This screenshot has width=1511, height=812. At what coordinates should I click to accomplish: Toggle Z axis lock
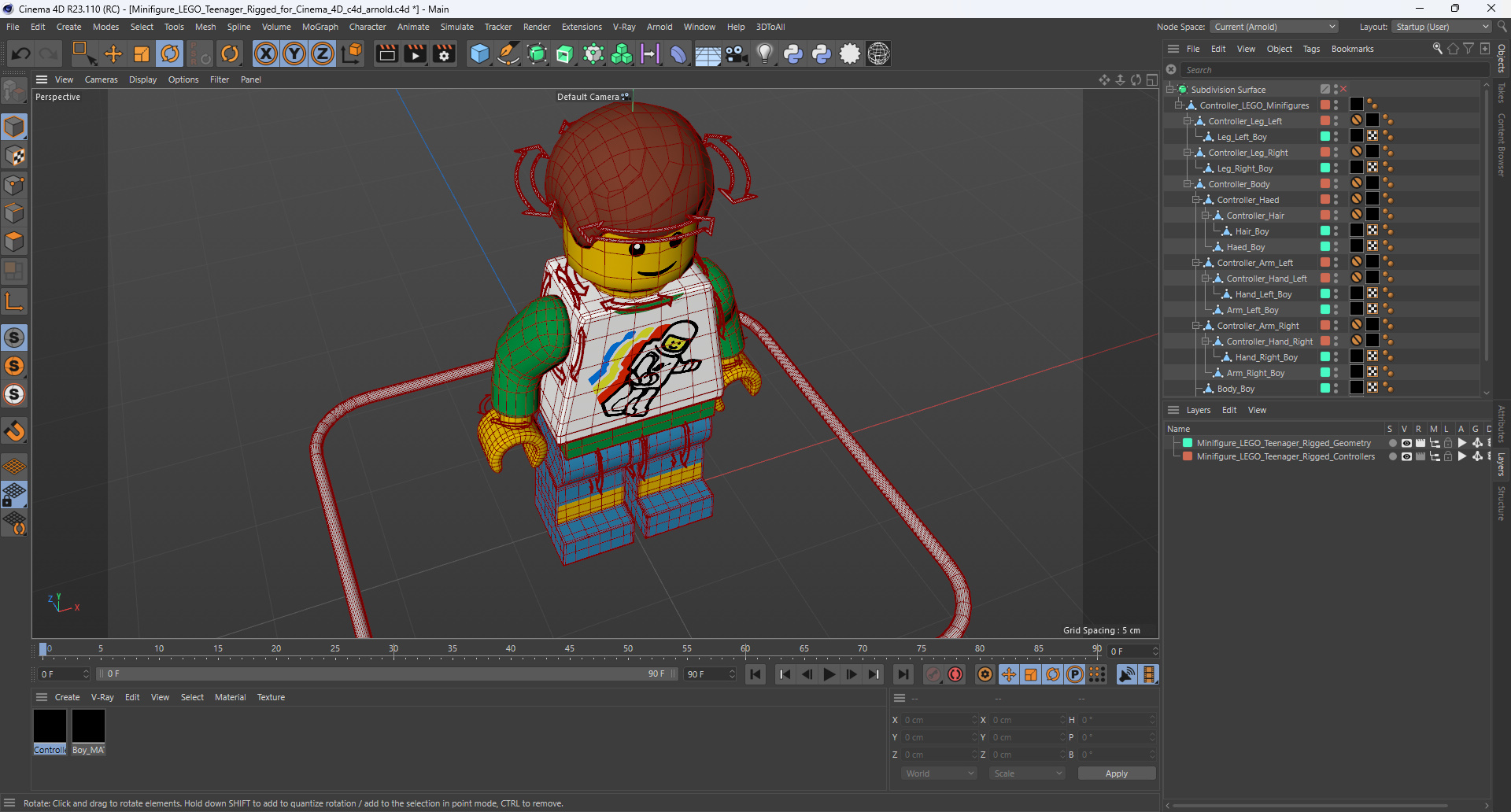tap(323, 54)
